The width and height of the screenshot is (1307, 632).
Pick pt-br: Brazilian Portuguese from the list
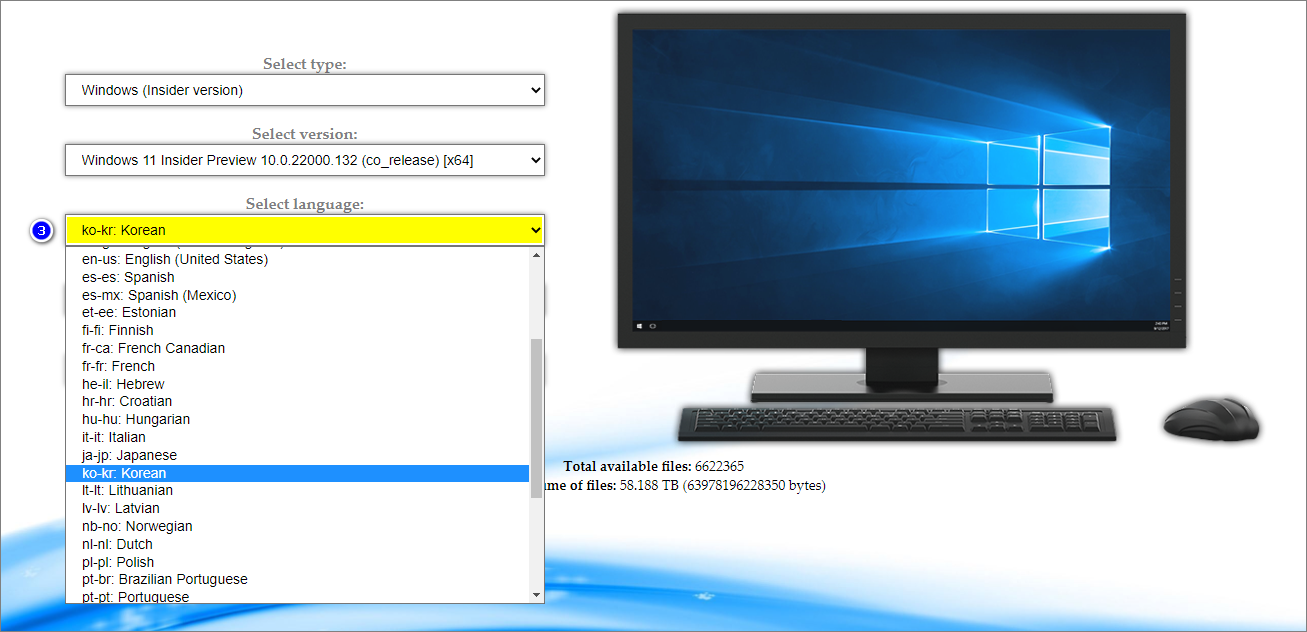pos(297,579)
